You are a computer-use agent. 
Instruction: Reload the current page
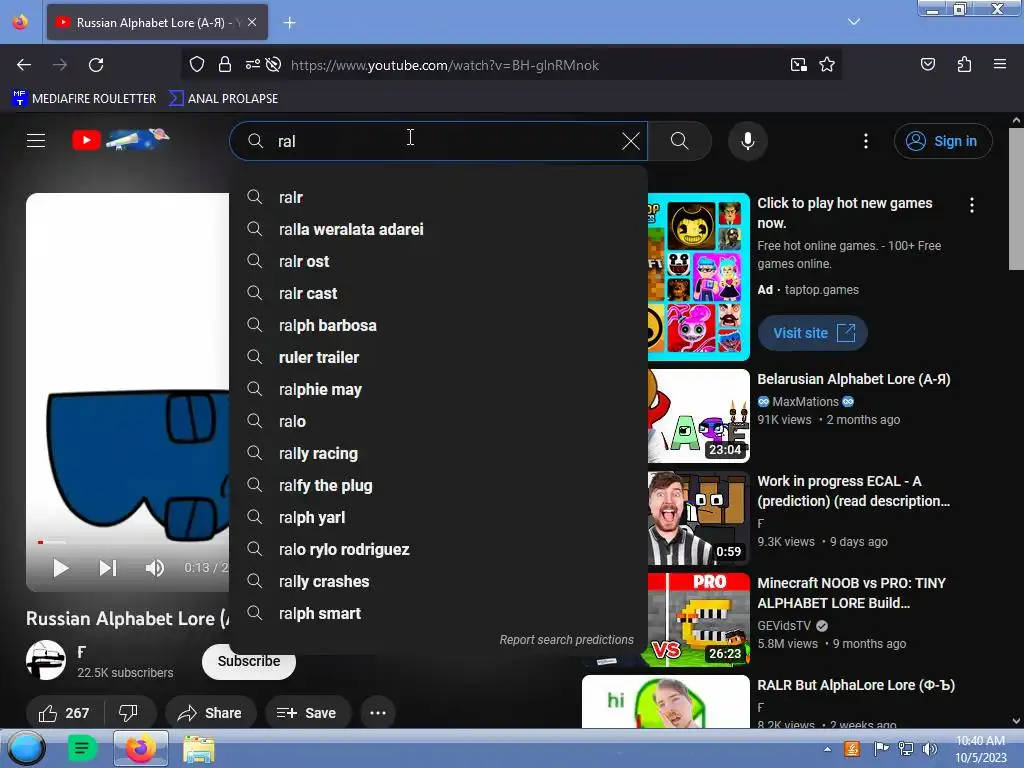(96, 65)
